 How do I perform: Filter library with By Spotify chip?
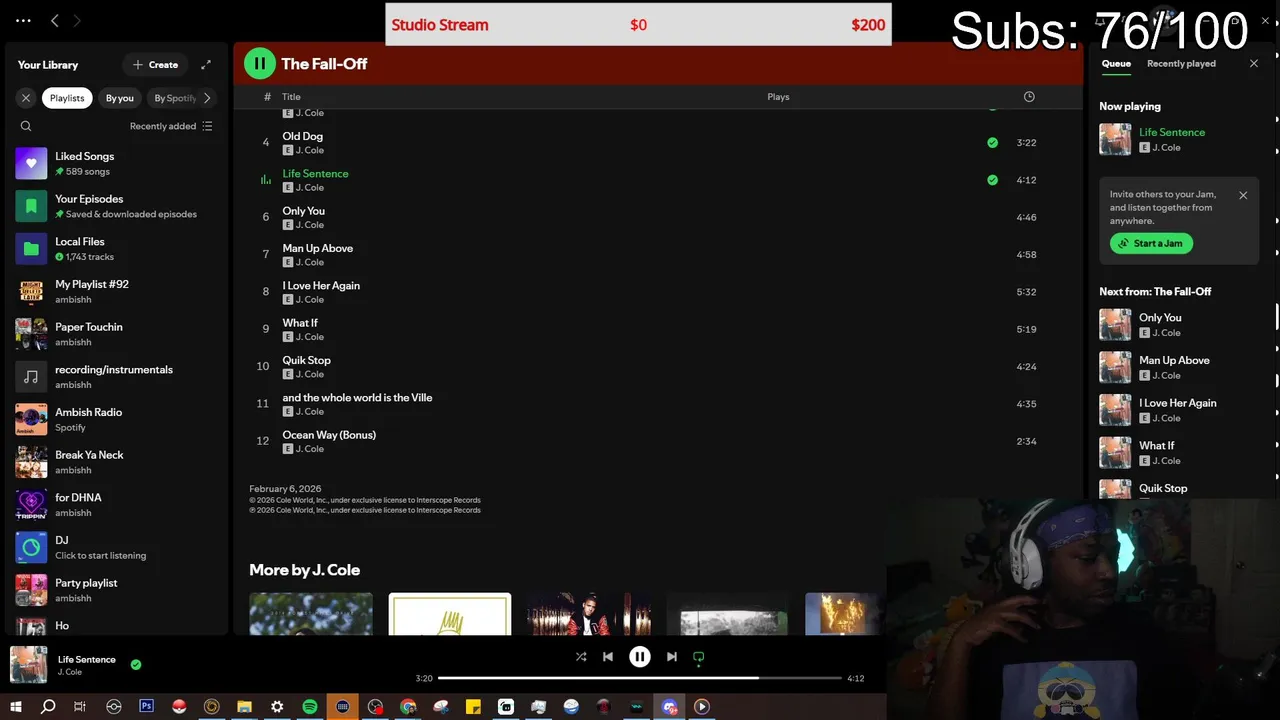tap(174, 98)
